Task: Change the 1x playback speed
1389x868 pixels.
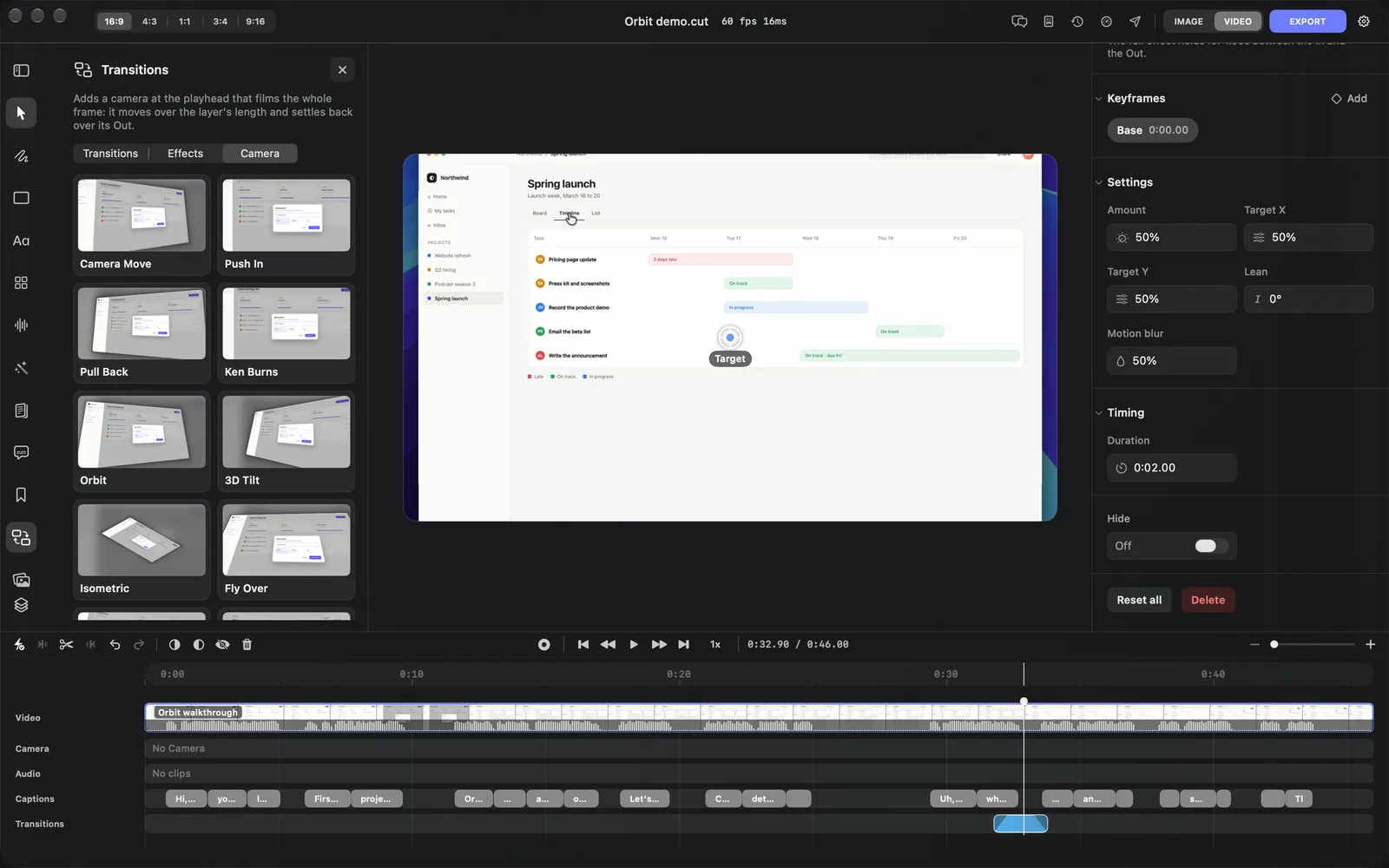Action: point(715,645)
